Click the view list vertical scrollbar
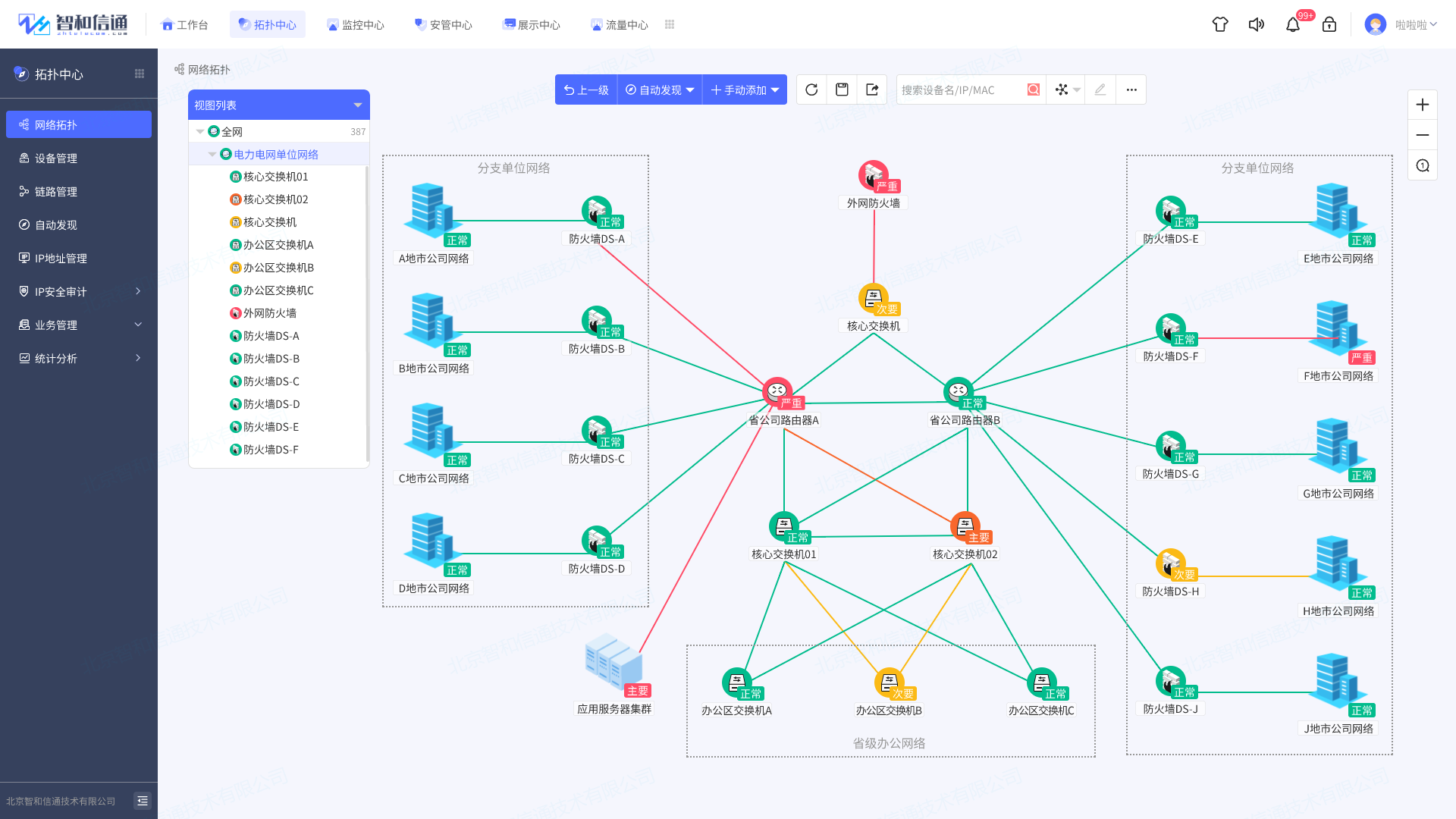Image resolution: width=1456 pixels, height=819 pixels. [x=367, y=313]
